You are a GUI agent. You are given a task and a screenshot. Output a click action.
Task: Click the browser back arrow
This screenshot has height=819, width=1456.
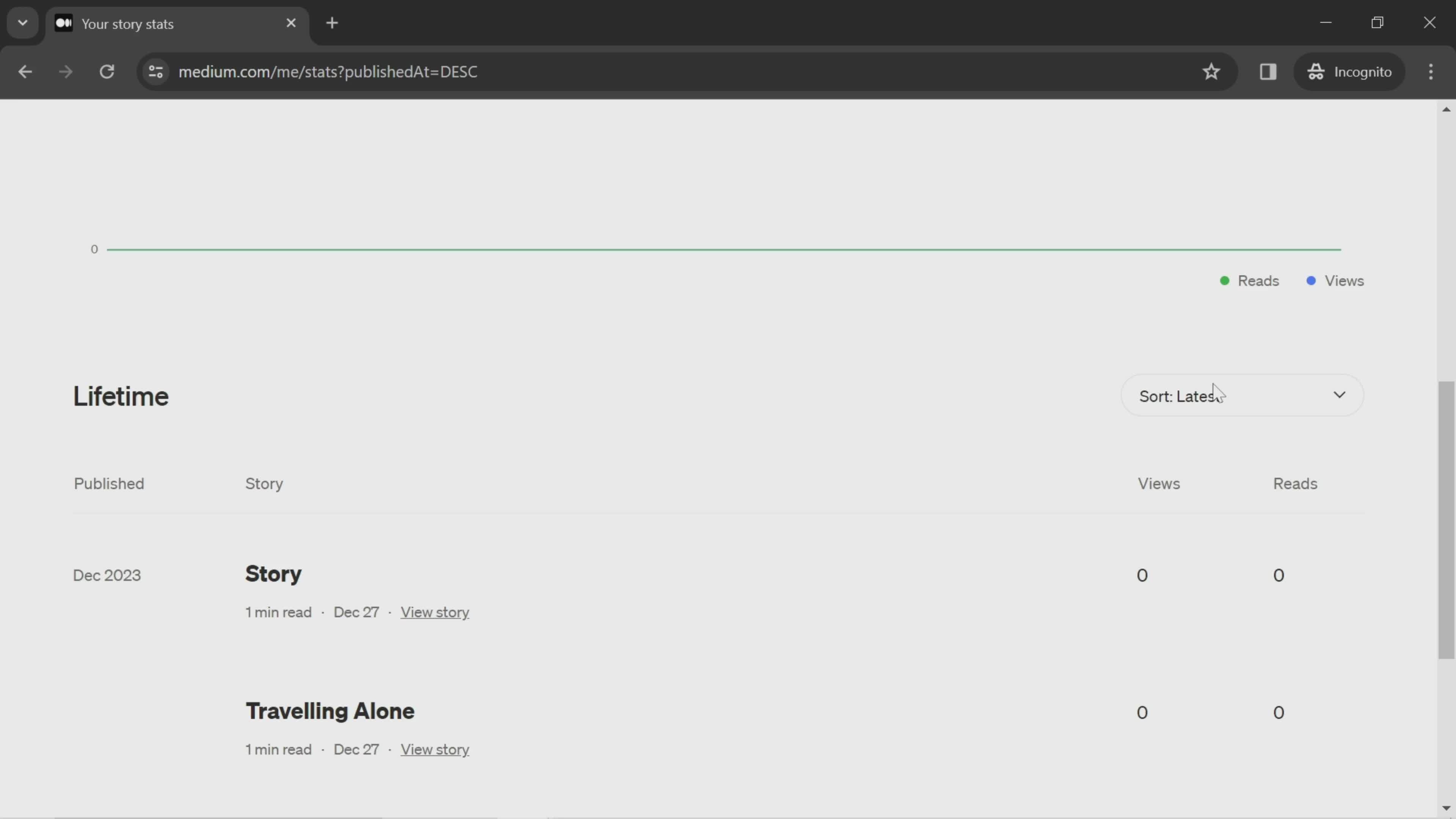pyautogui.click(x=25, y=72)
